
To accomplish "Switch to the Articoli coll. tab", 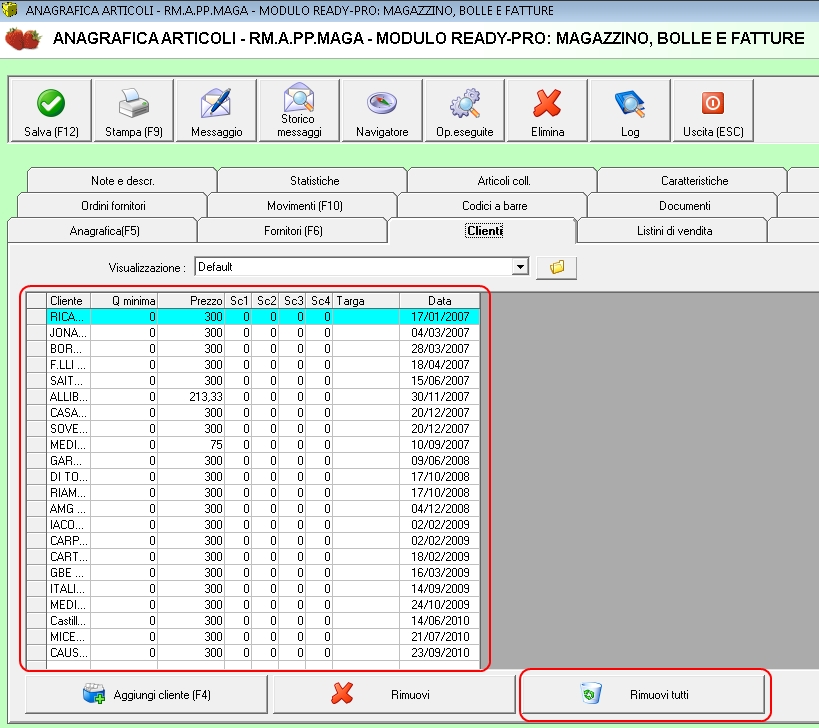I will [504, 181].
